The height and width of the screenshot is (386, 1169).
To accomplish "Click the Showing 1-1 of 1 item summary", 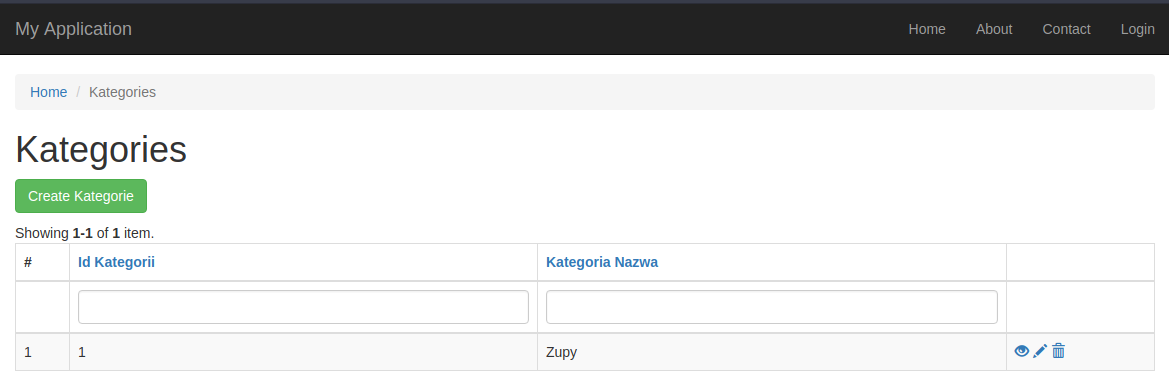I will point(84,233).
